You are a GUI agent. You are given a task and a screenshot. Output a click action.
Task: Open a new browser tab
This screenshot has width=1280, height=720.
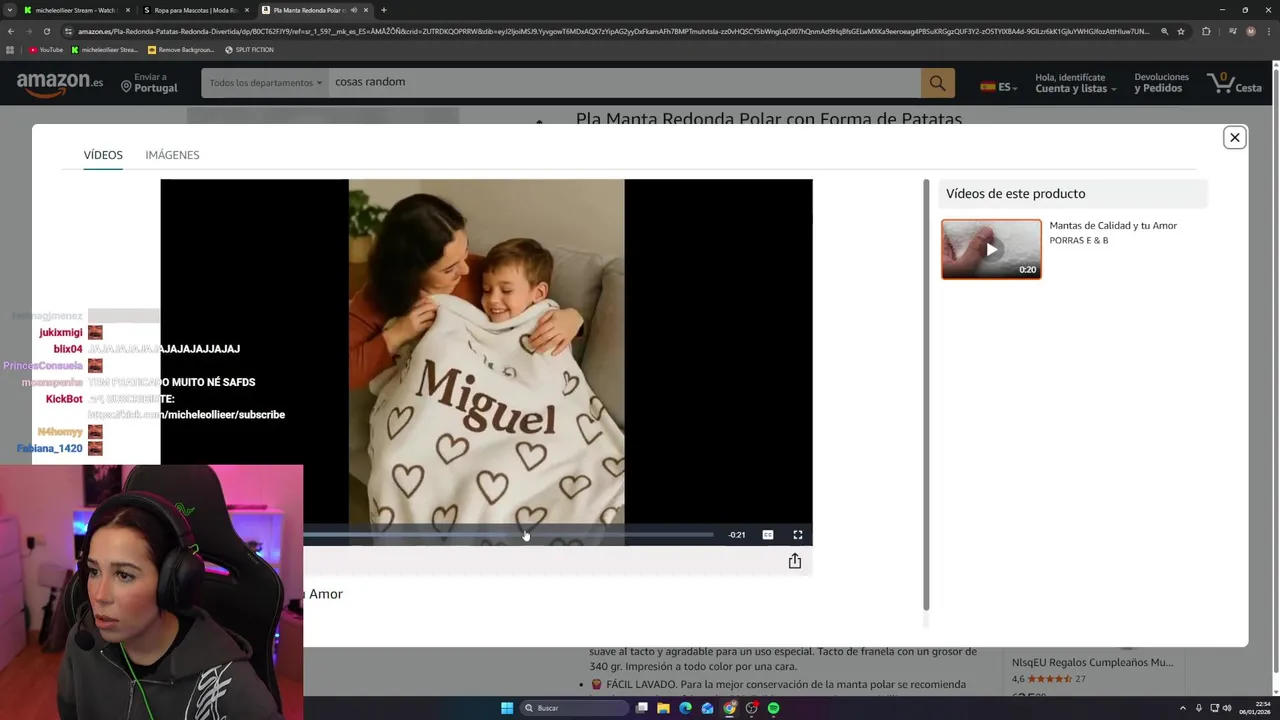coord(383,10)
